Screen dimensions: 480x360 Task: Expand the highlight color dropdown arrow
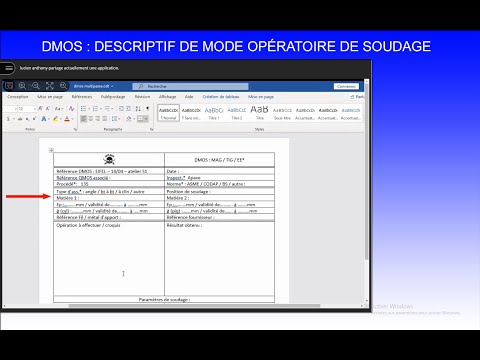61,119
